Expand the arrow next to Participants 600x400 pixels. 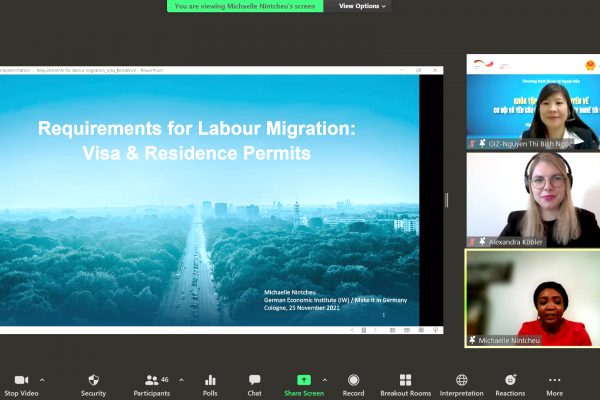point(181,380)
